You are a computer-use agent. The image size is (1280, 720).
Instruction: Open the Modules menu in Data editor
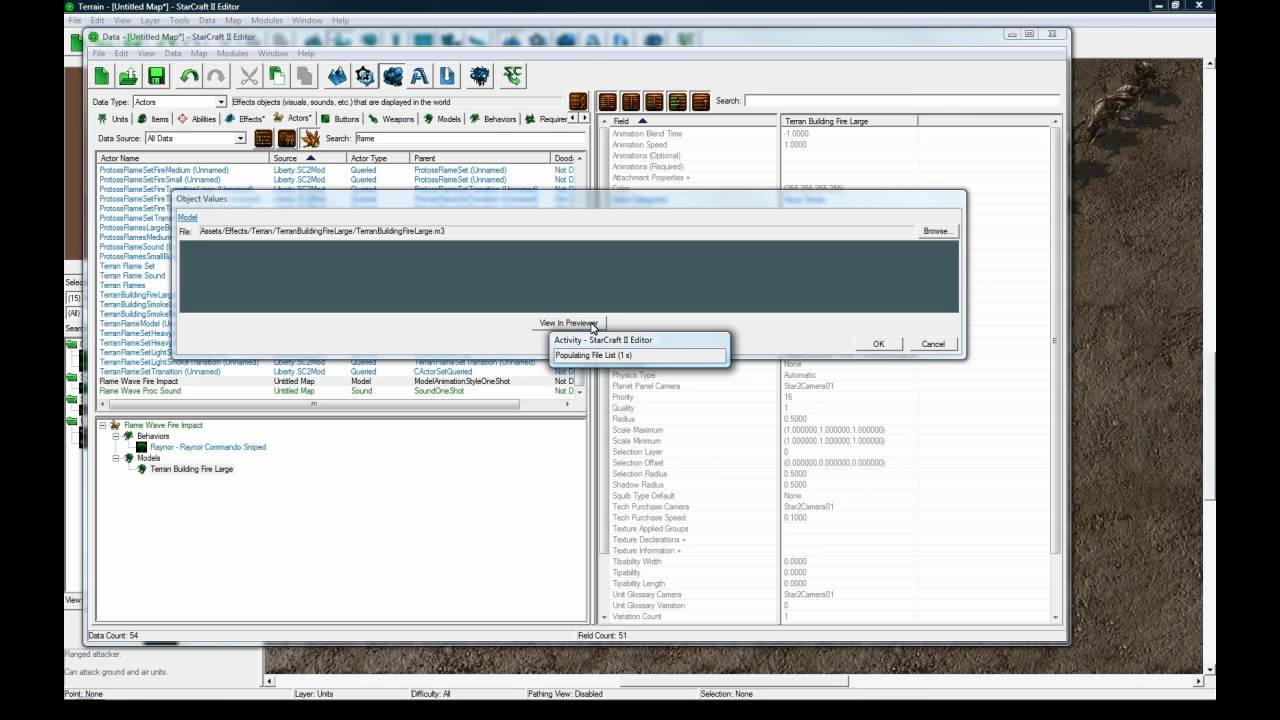tap(232, 53)
